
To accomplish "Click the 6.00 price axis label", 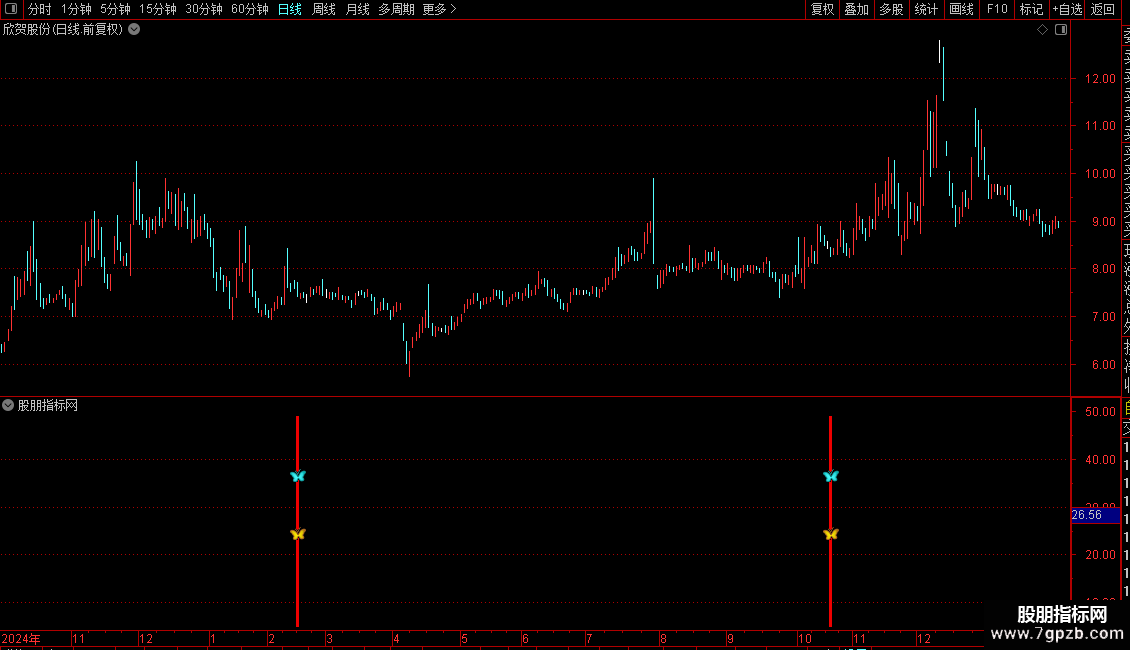I will [x=1103, y=365].
